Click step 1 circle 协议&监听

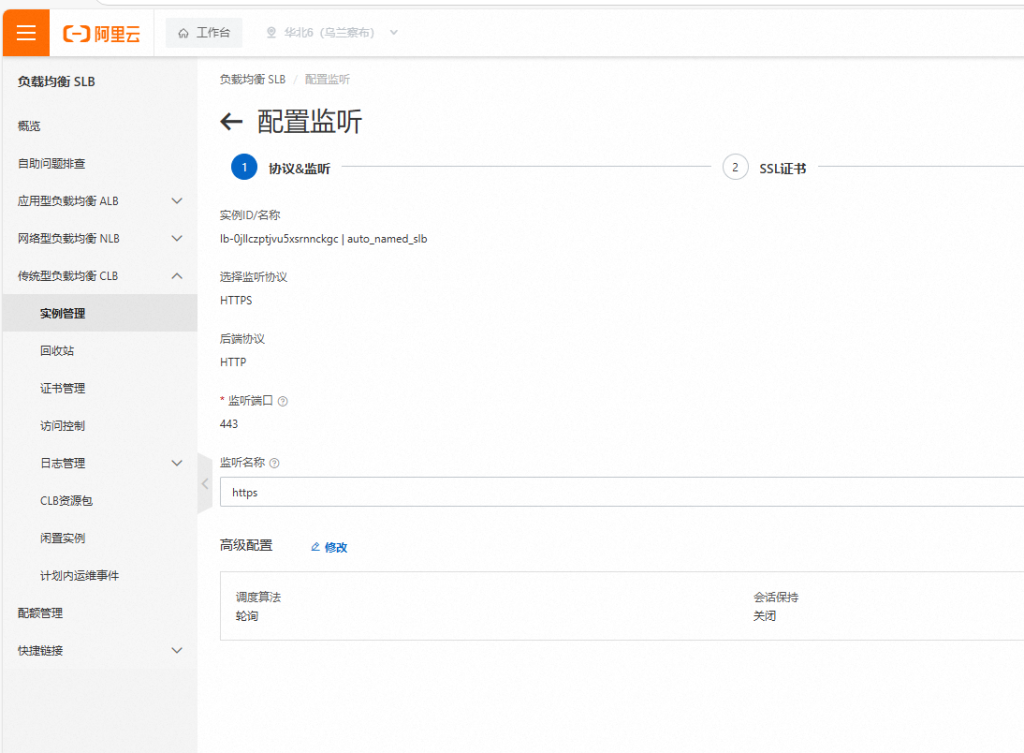244,168
